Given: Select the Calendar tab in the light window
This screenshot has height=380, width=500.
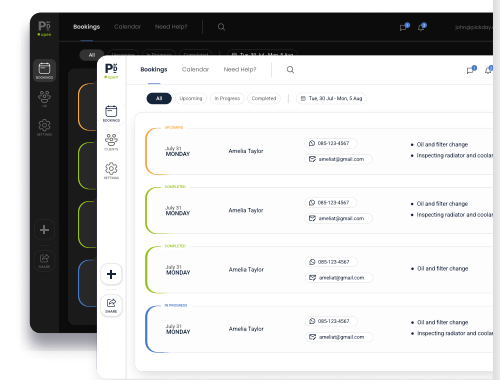Looking at the screenshot, I should click(x=195, y=69).
